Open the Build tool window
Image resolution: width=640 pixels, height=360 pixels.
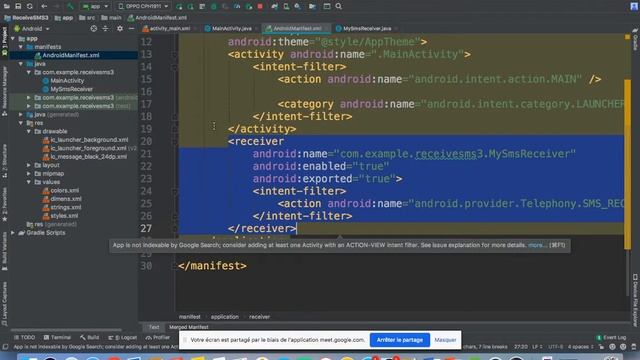point(89,338)
